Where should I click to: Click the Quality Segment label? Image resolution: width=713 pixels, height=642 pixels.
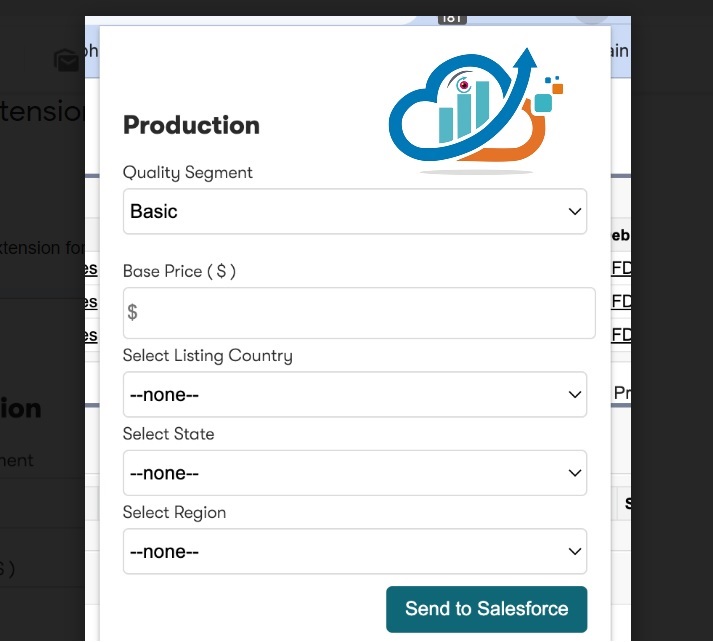click(188, 173)
